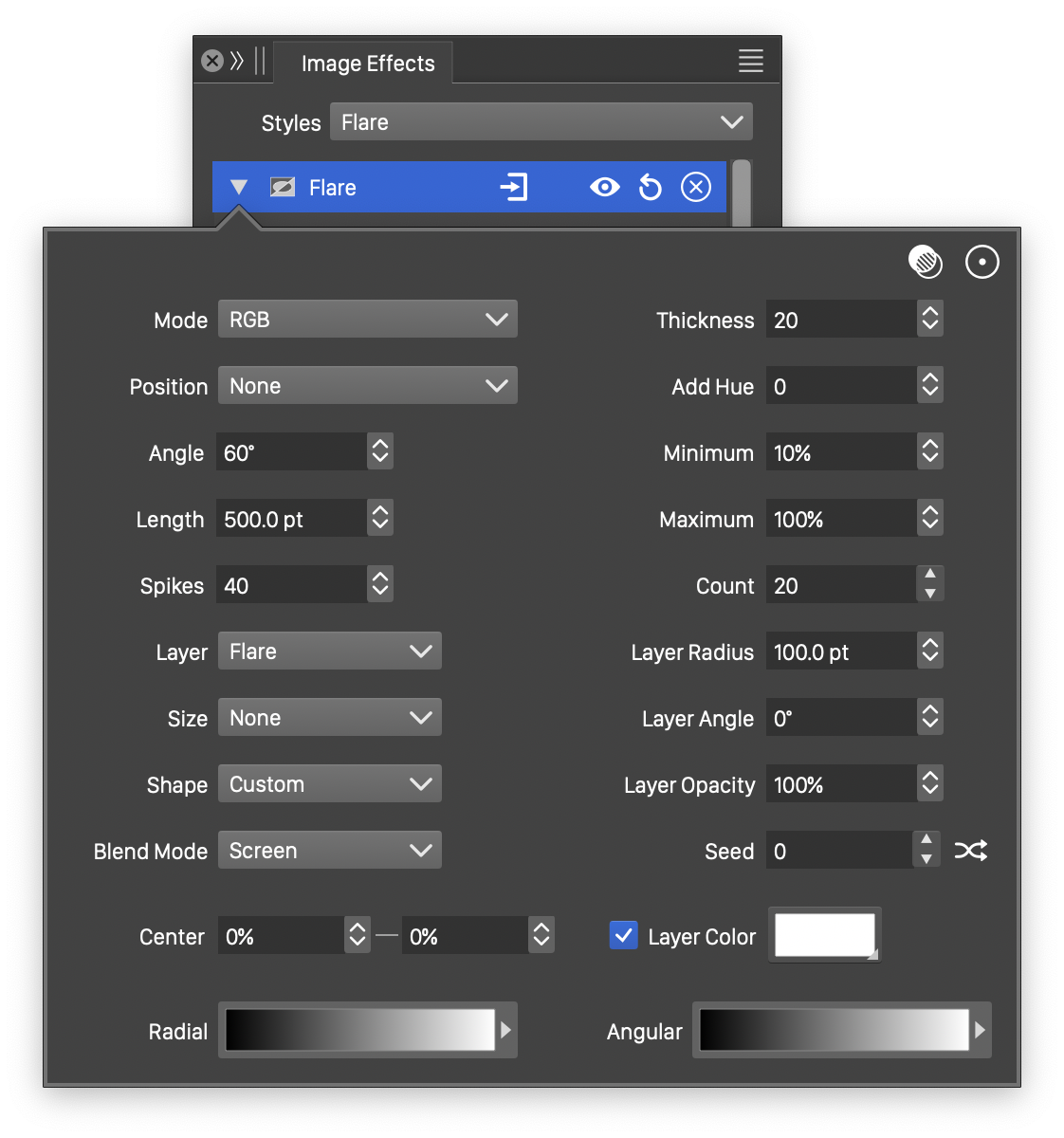Uncheck the Layer Color checkbox

[623, 936]
